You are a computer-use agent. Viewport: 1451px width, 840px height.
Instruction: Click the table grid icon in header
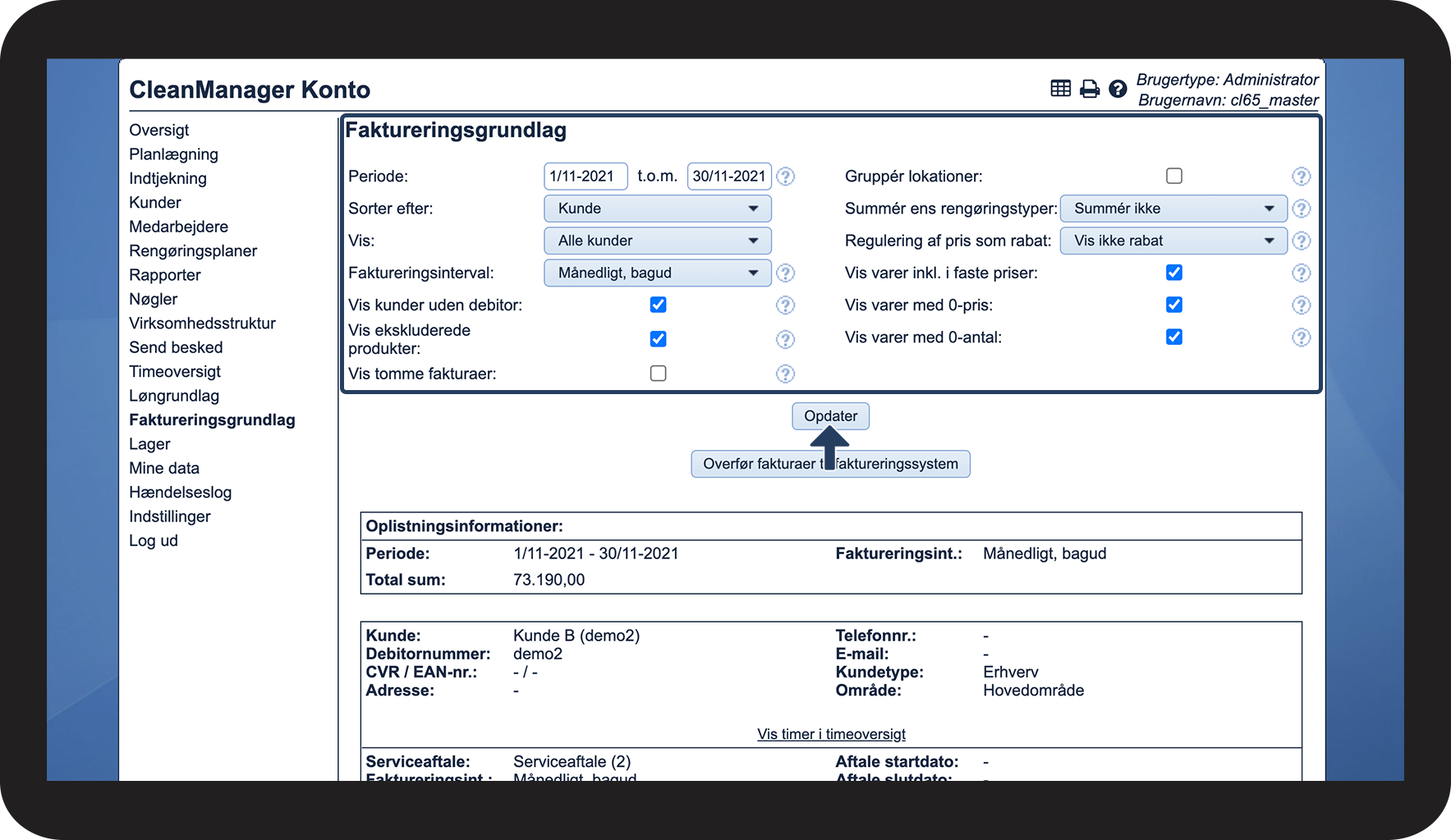tap(1060, 89)
